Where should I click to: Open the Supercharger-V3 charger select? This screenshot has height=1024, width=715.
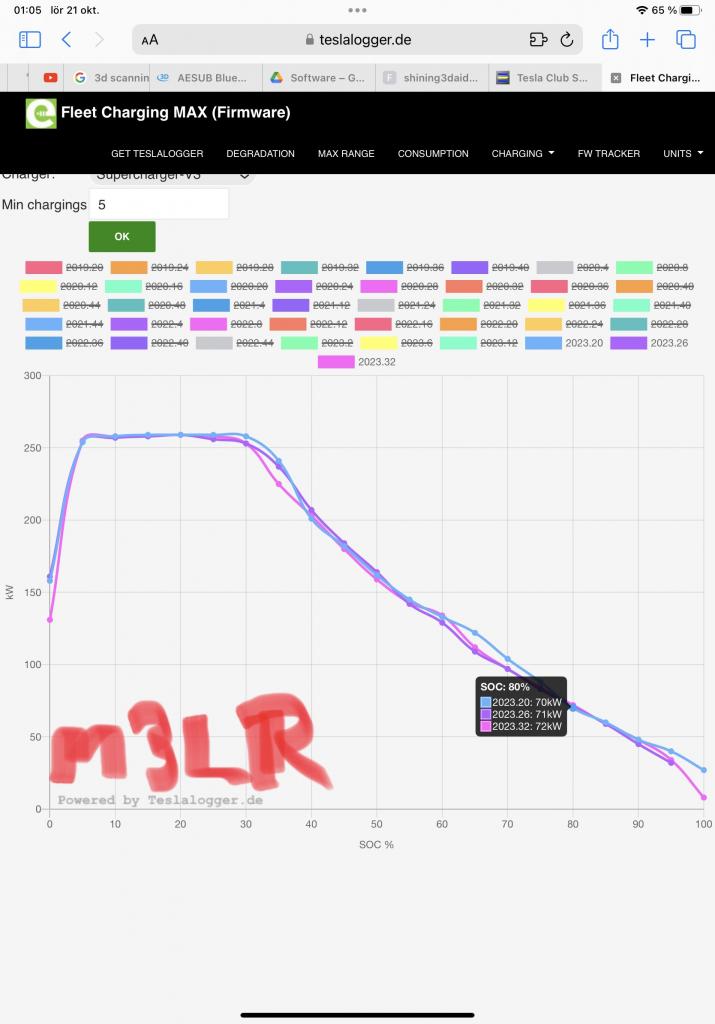pyautogui.click(x=172, y=176)
